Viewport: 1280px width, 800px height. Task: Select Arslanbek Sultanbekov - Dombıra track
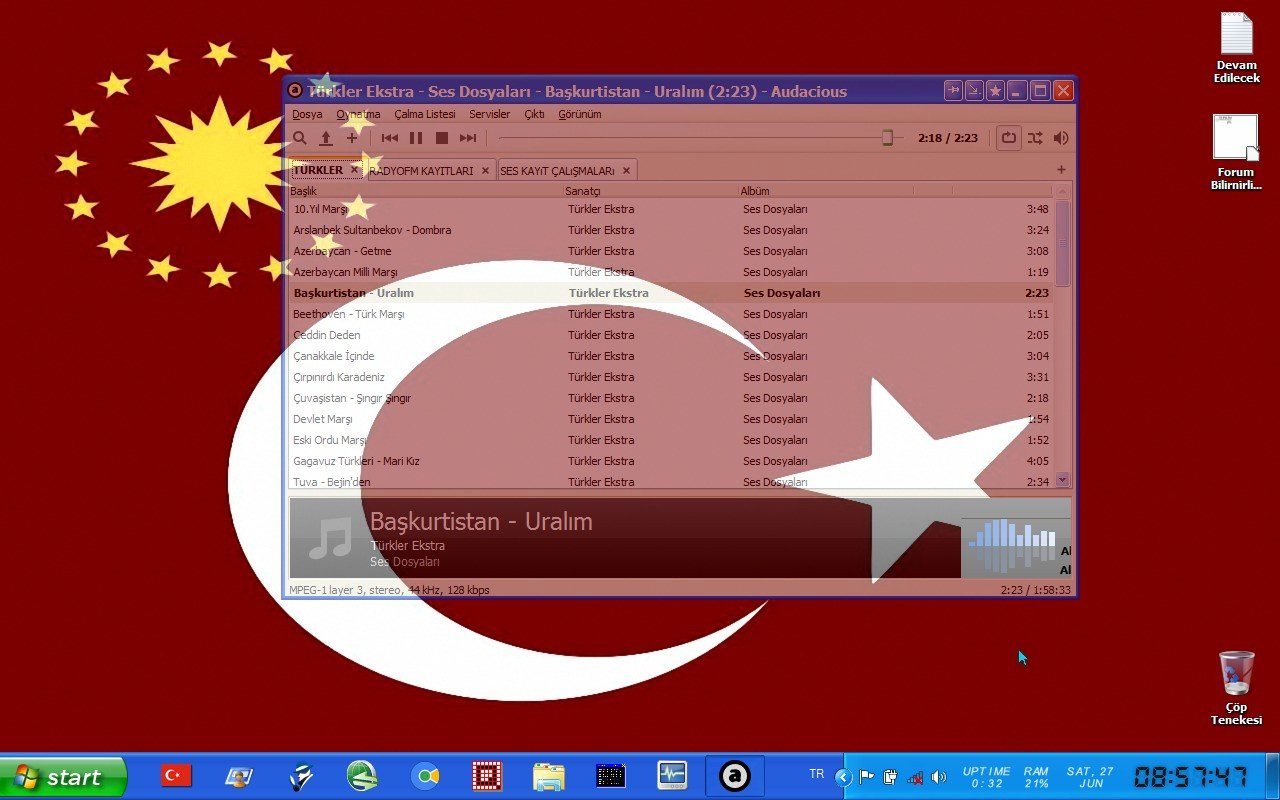[x=671, y=230]
